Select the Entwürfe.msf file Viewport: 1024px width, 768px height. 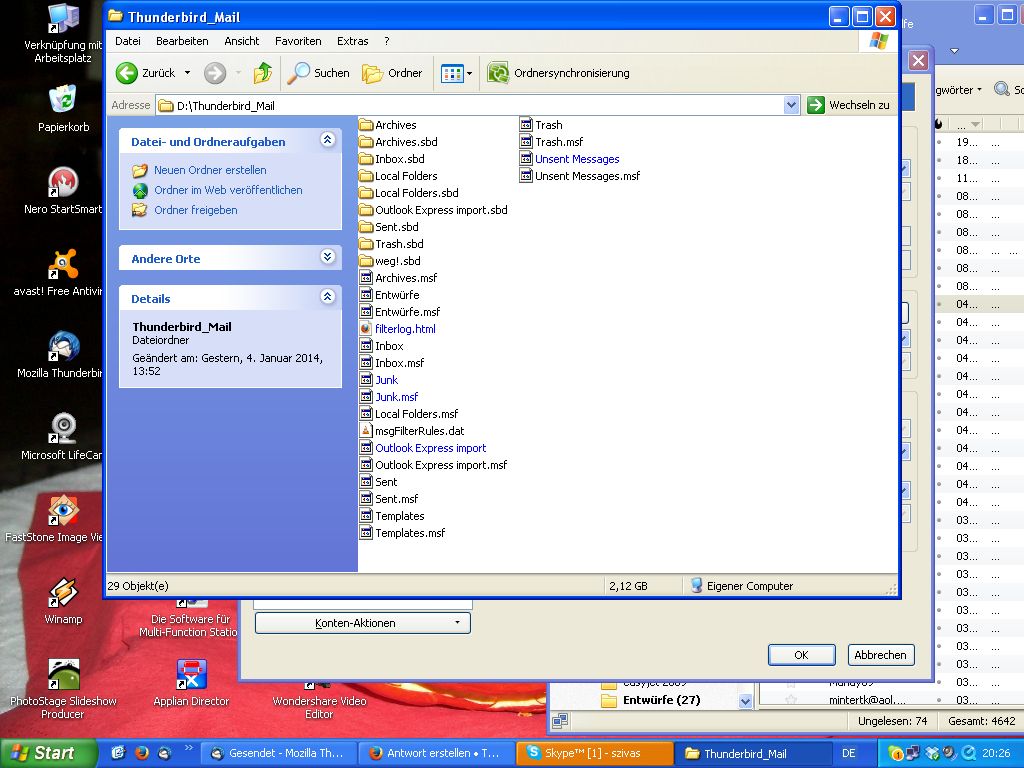pyautogui.click(x=400, y=312)
